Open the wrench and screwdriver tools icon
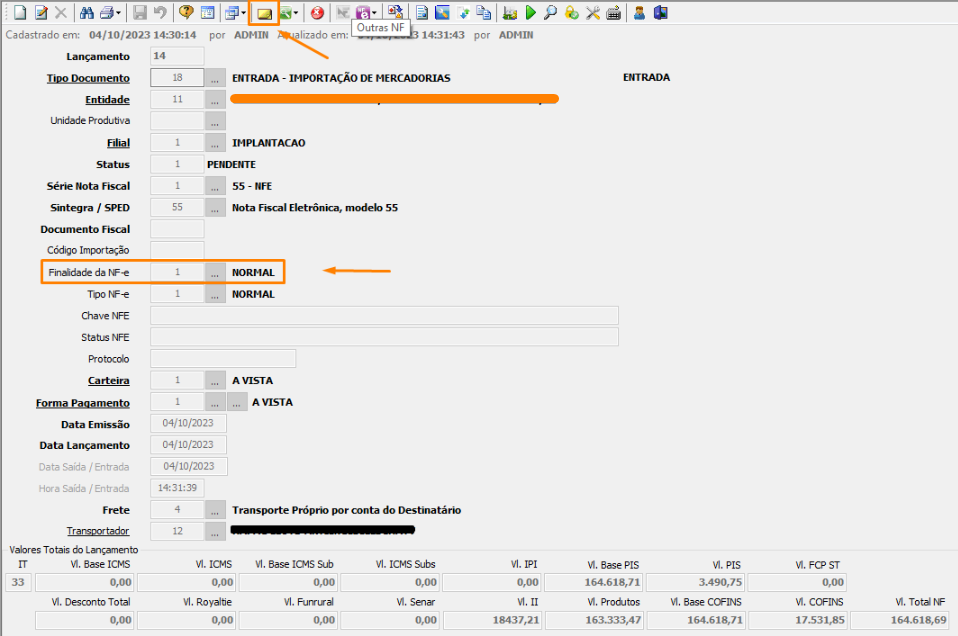958x636 pixels. [592, 13]
